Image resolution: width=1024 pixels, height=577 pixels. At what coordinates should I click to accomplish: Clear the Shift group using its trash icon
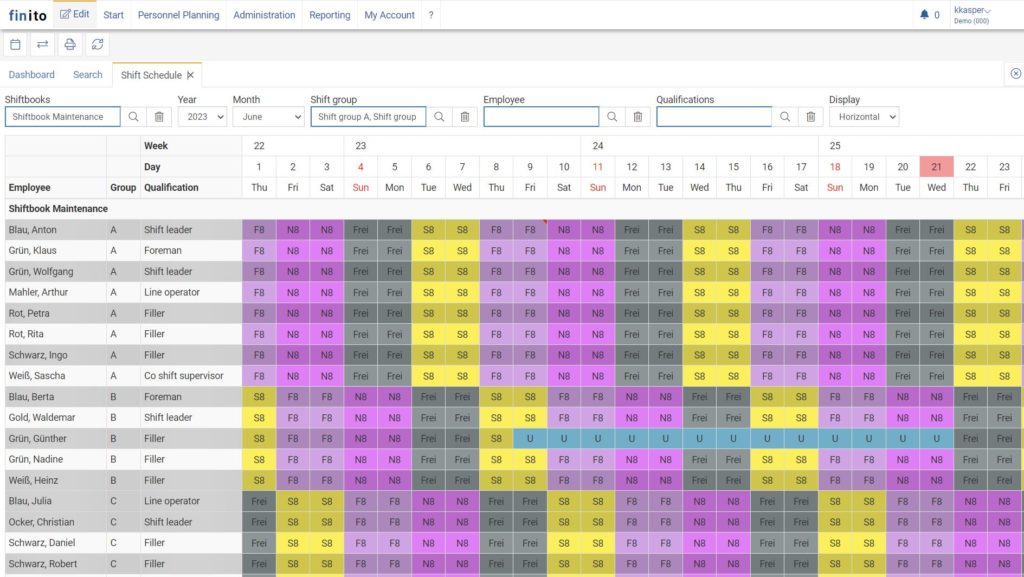(464, 116)
